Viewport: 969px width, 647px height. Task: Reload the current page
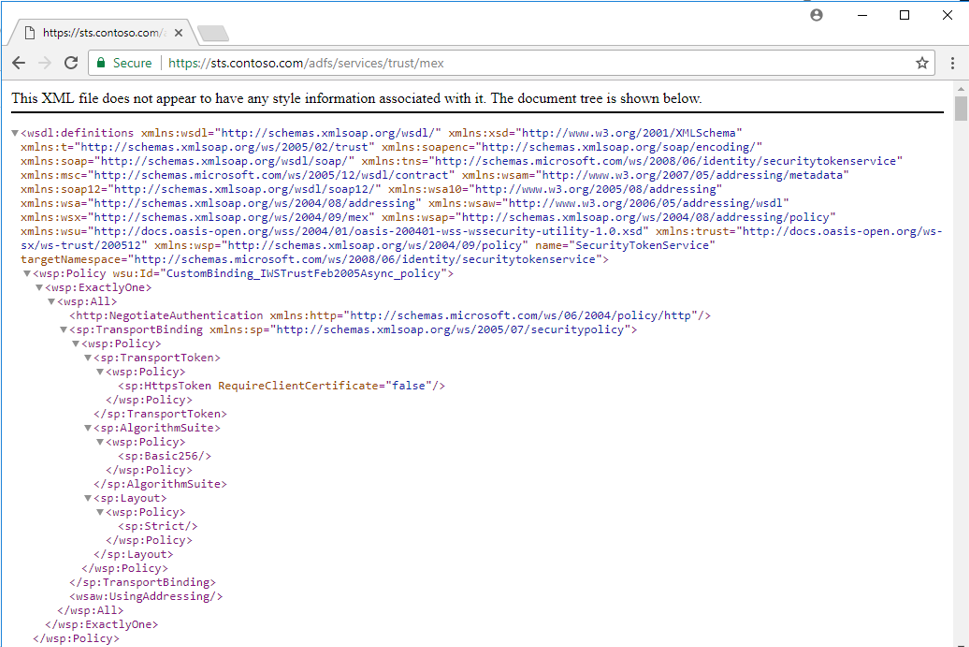(x=71, y=63)
